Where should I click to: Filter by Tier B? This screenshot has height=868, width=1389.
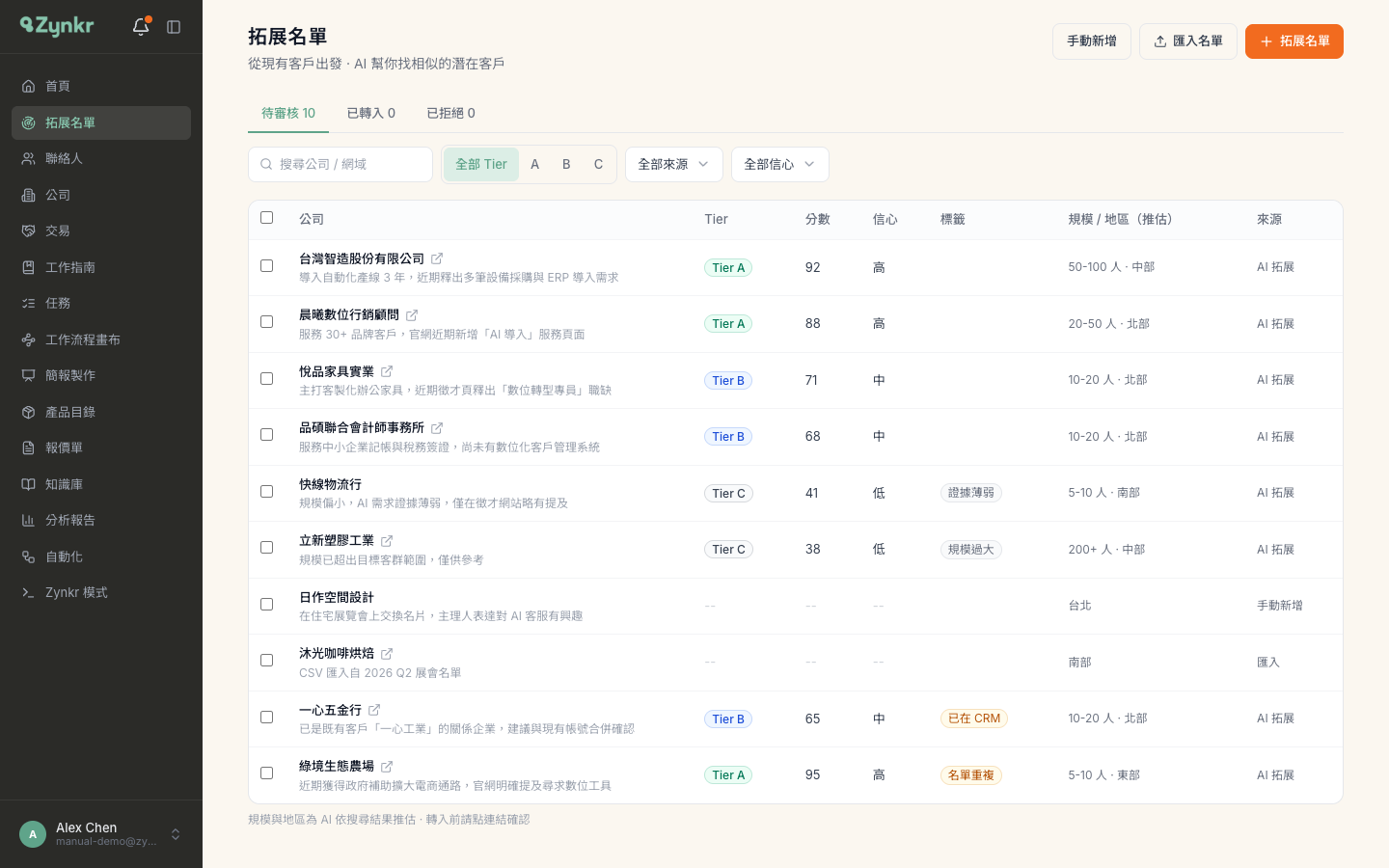click(x=566, y=164)
